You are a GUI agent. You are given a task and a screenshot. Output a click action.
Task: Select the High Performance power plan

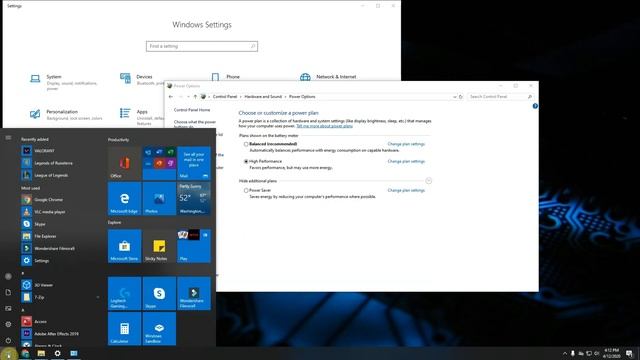pos(246,162)
